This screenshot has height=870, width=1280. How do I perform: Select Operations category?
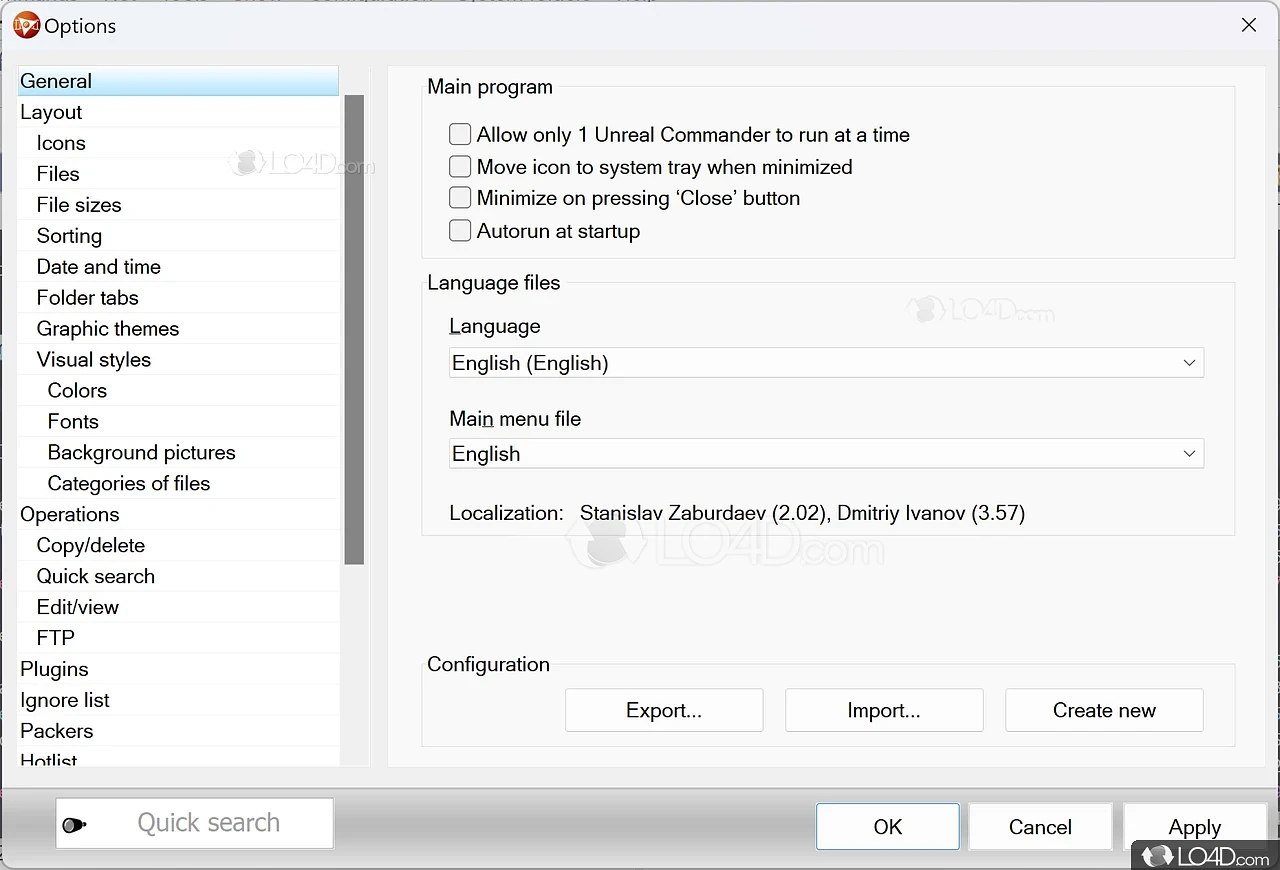pos(178,515)
